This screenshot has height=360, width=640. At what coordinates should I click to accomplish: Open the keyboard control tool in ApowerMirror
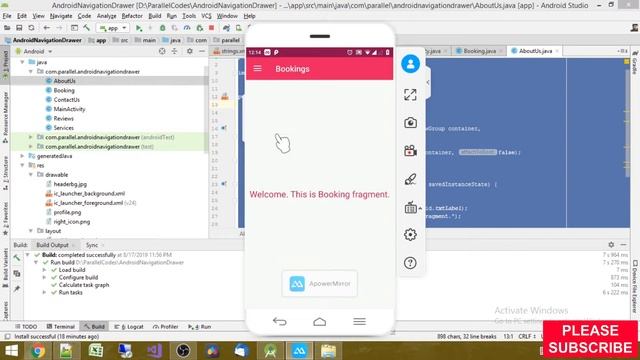pos(411,207)
